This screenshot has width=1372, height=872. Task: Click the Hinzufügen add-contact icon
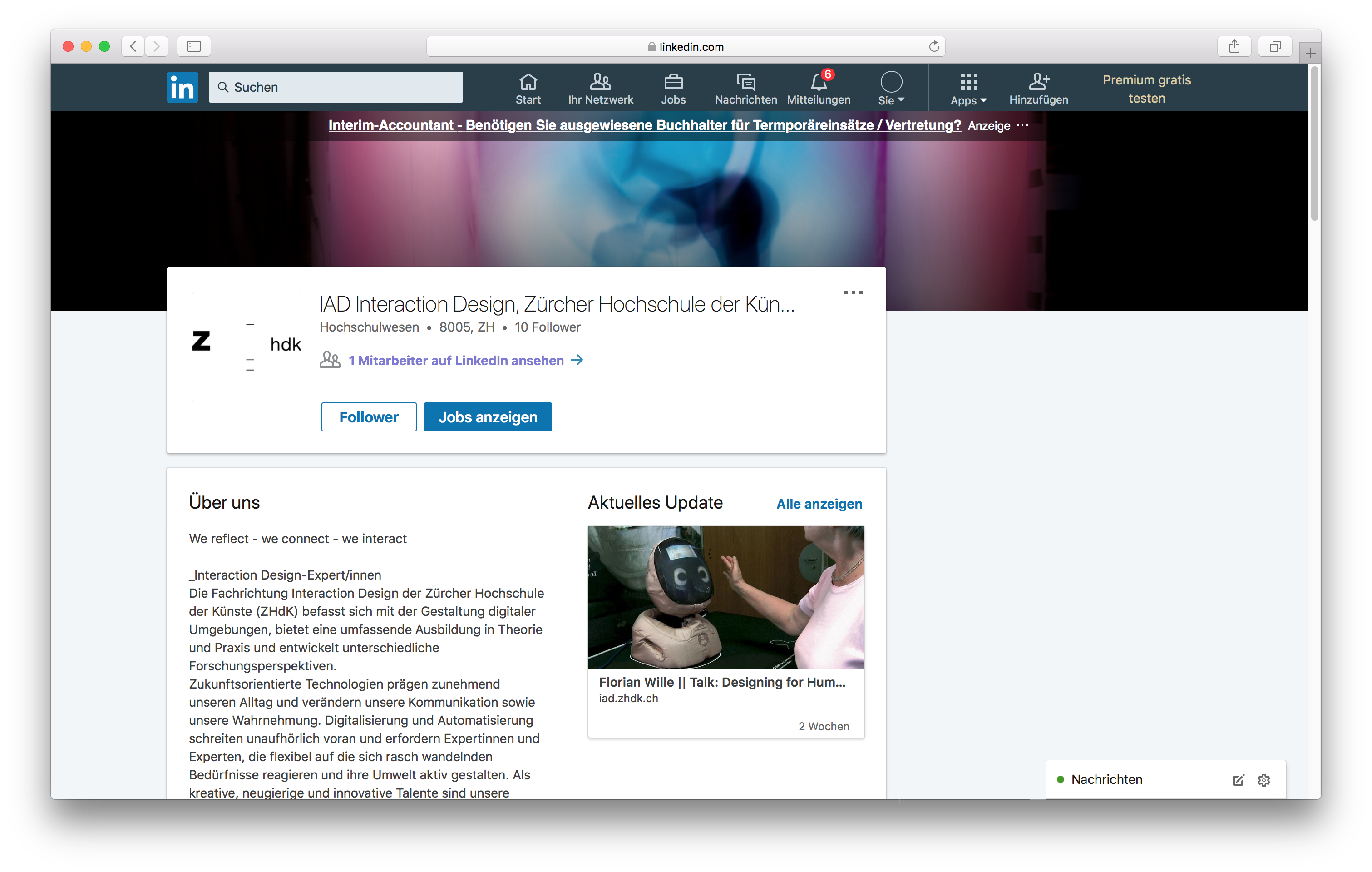click(1039, 89)
